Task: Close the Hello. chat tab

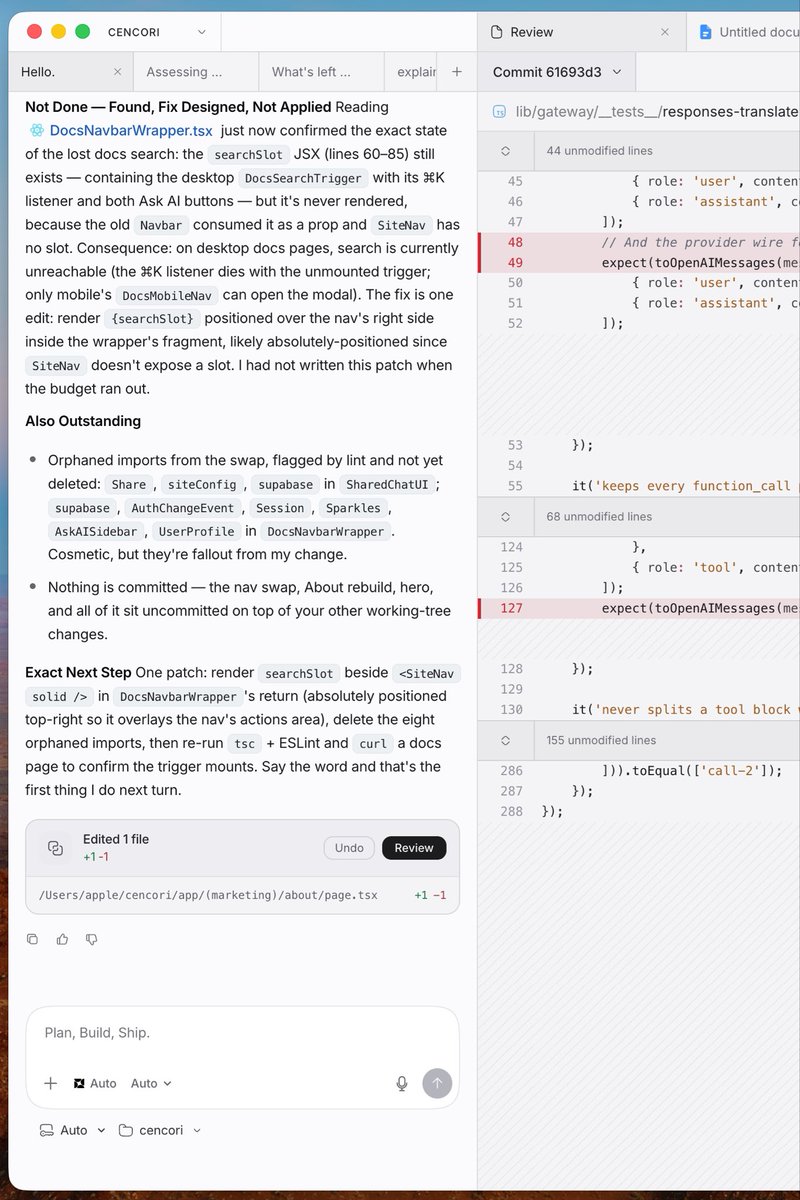Action: 117,72
